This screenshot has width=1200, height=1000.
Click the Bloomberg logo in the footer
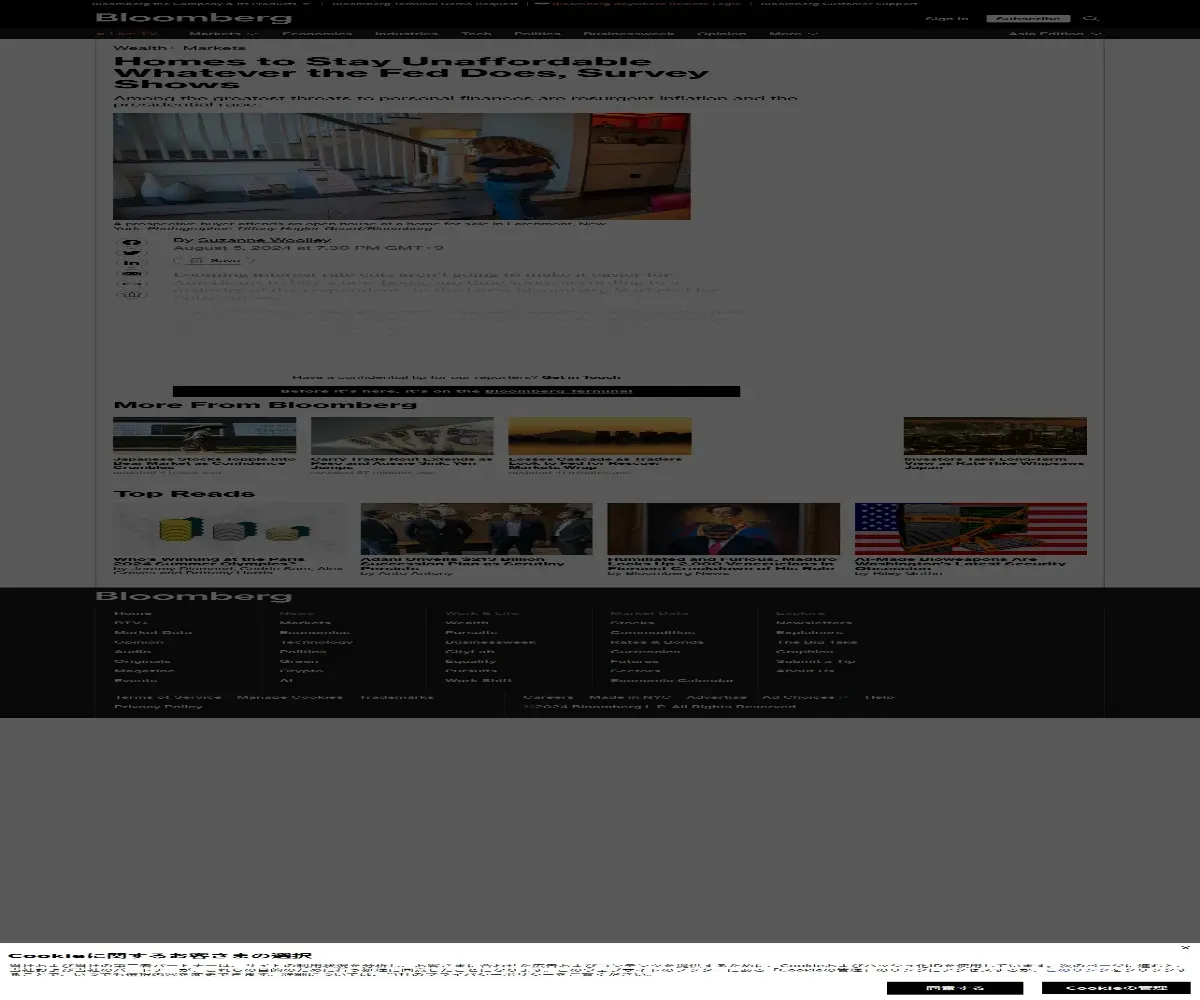(193, 596)
